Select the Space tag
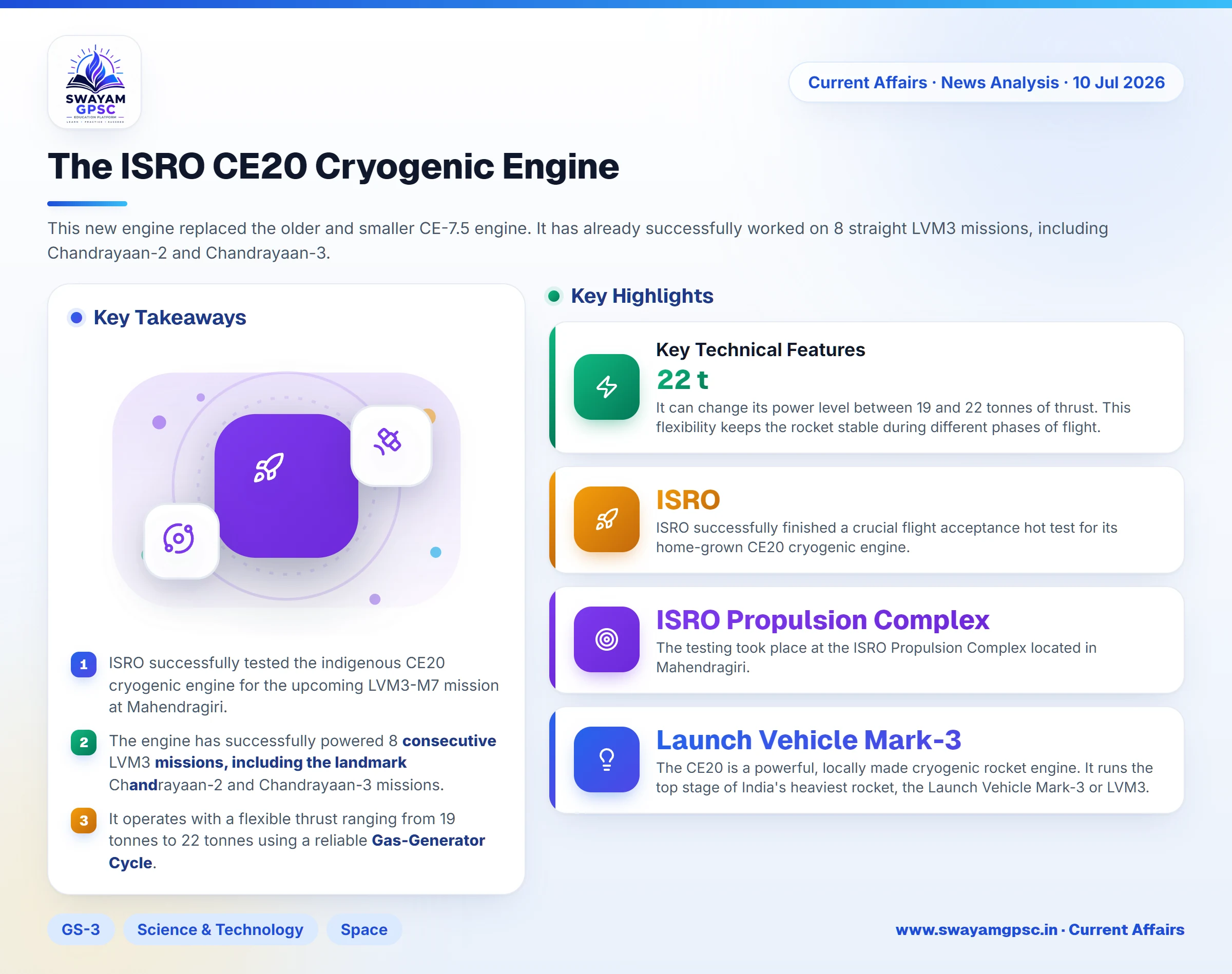Screen dimensions: 1232x974 [364, 929]
